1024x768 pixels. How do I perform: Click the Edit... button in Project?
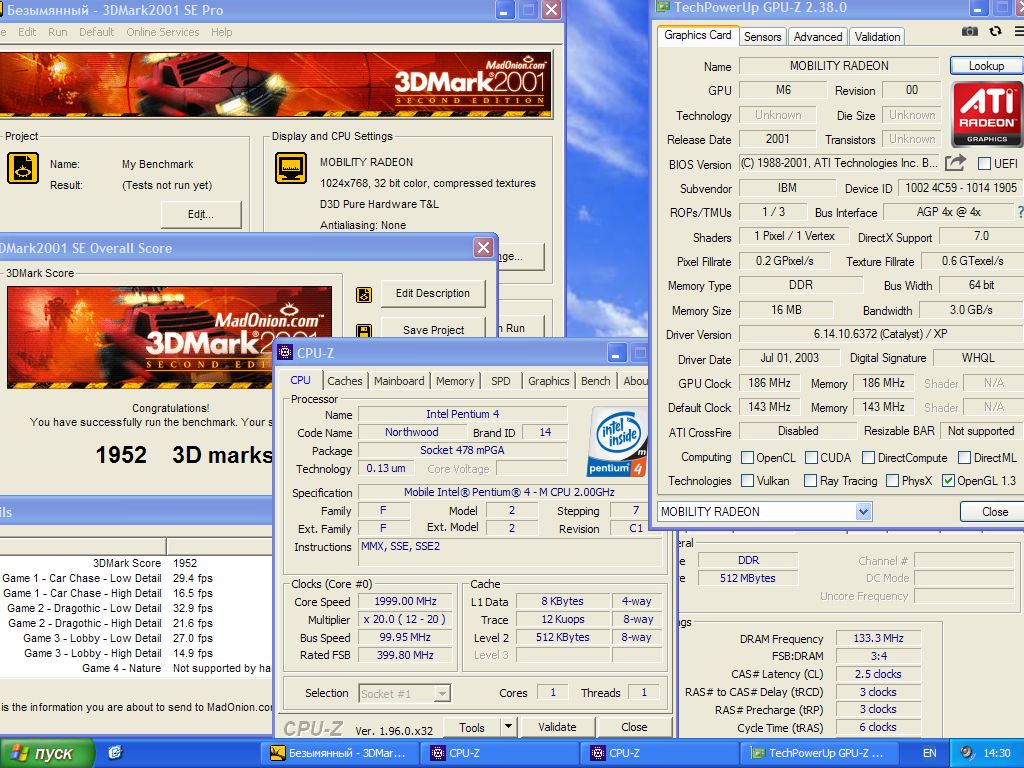click(x=201, y=214)
